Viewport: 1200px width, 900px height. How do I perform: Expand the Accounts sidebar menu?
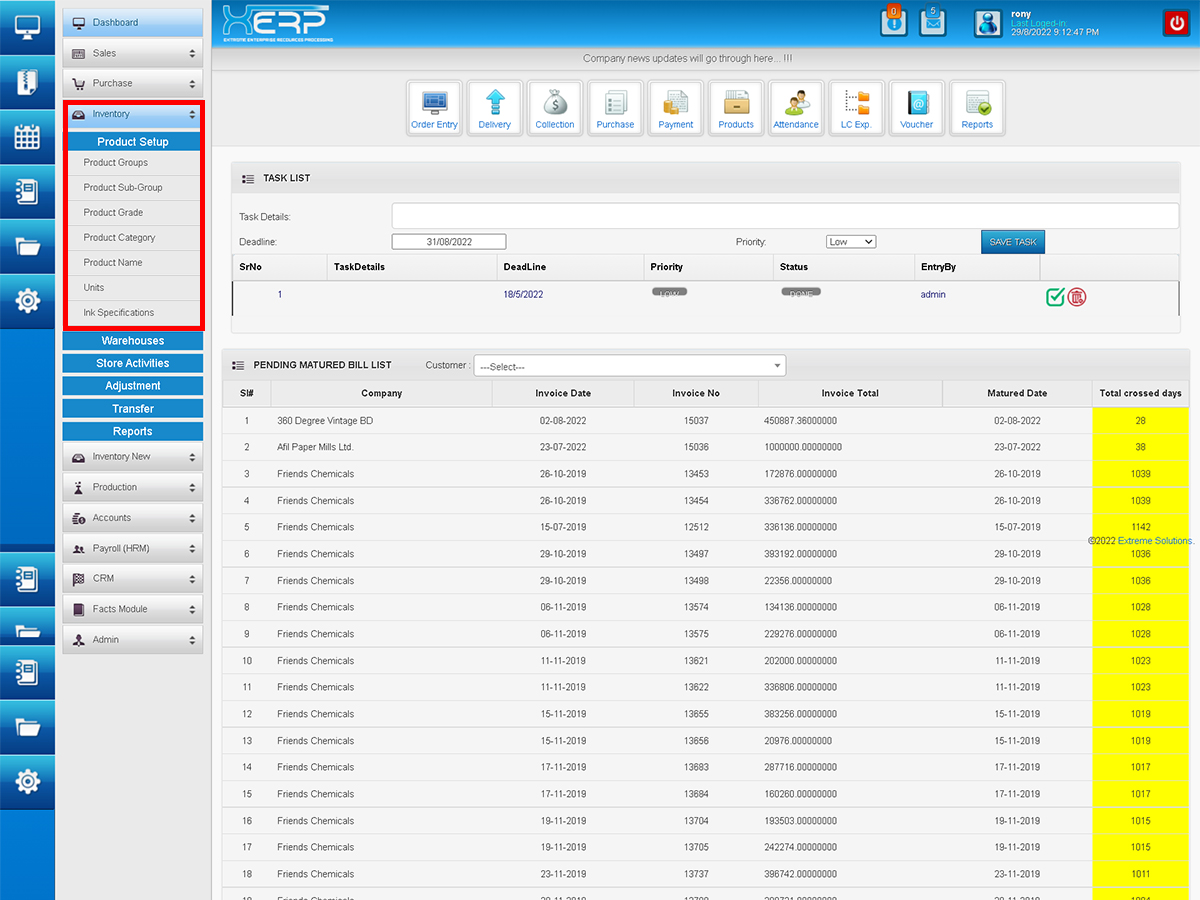pyautogui.click(x=133, y=518)
